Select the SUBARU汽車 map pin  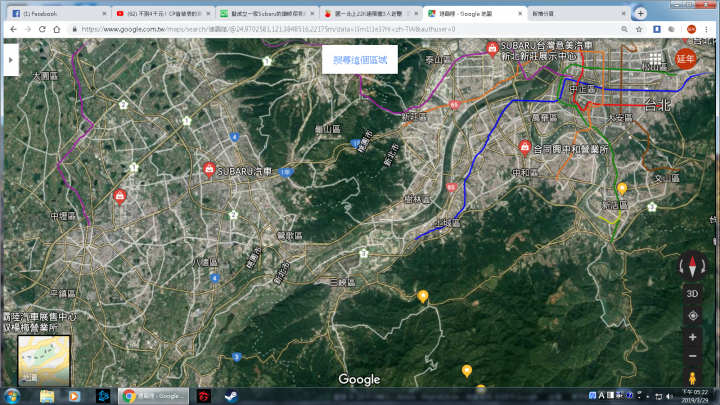click(x=209, y=170)
